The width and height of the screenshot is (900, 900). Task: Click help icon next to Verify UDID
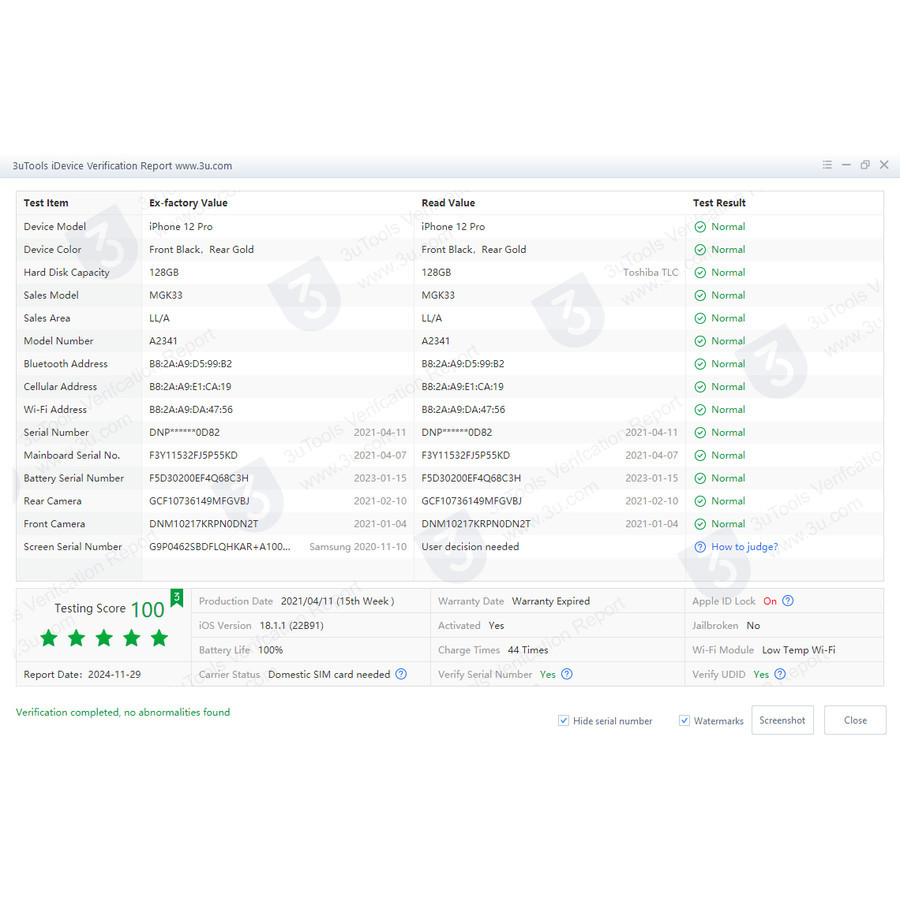pyautogui.click(x=779, y=674)
